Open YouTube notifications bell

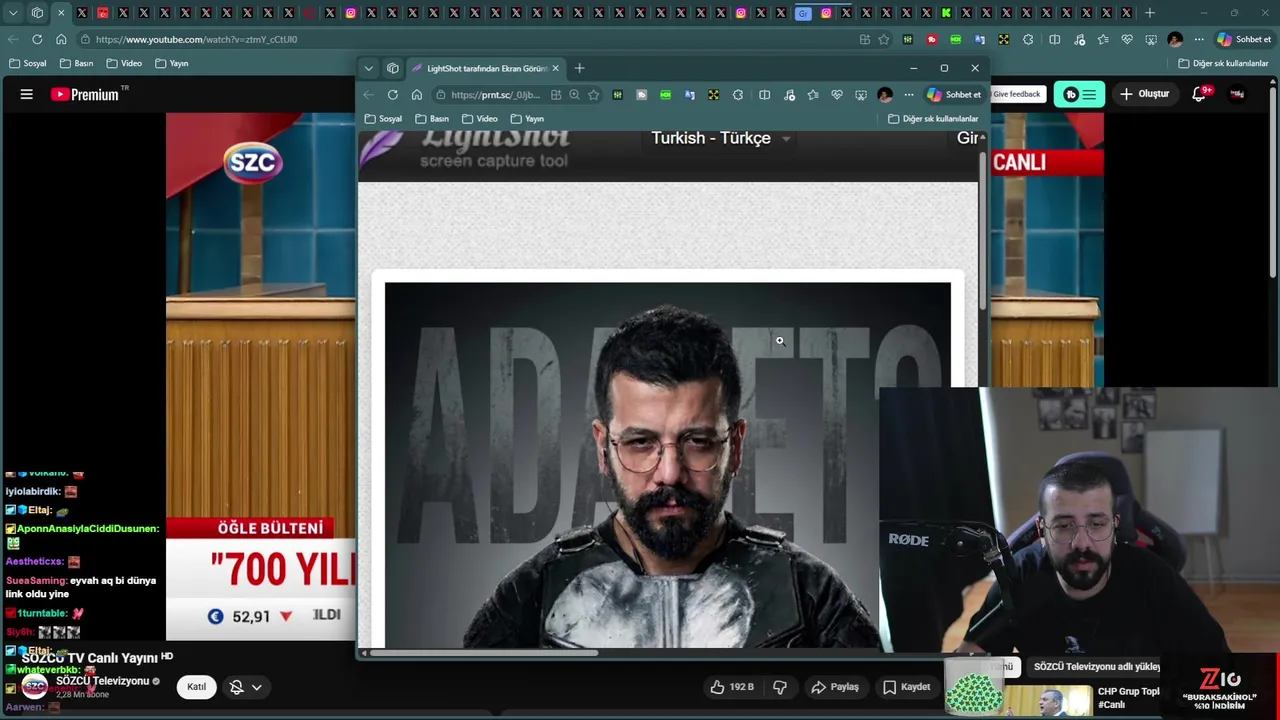coord(1201,94)
